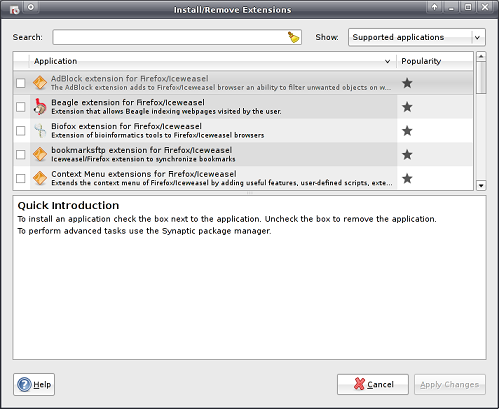Sort by the Popularity column header
The width and height of the screenshot is (499, 409).
click(435, 61)
